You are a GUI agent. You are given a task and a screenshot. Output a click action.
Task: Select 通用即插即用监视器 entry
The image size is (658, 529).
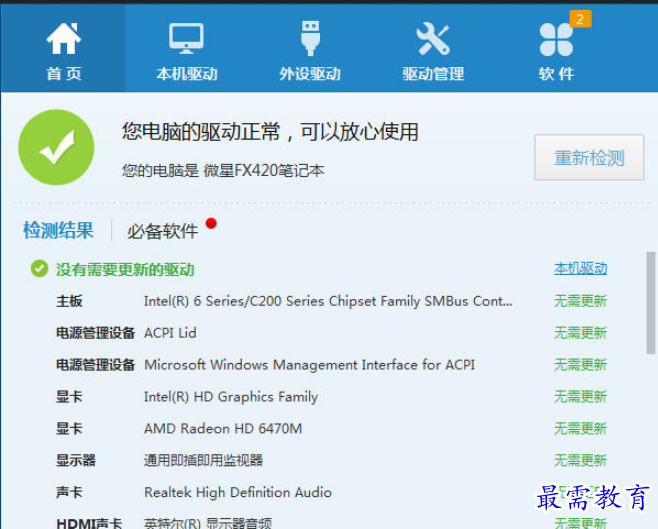(203, 460)
